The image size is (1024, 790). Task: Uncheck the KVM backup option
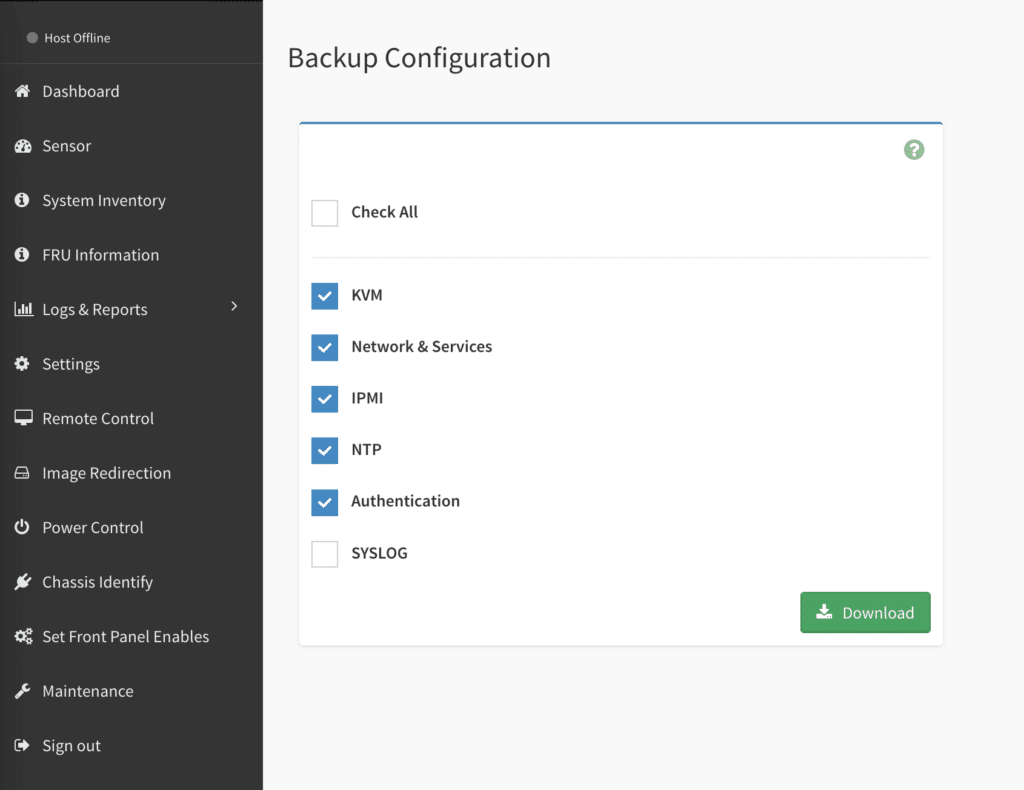[324, 295]
